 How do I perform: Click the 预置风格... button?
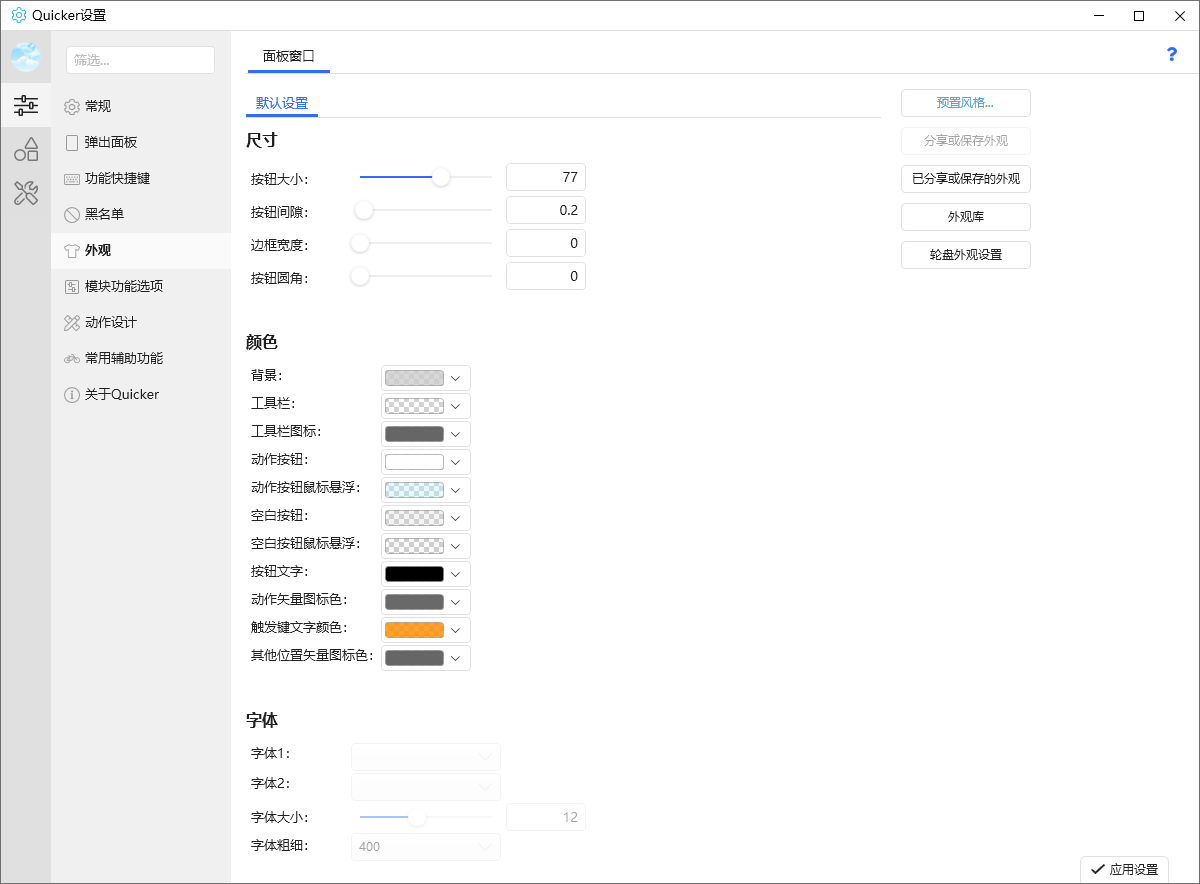(x=965, y=103)
